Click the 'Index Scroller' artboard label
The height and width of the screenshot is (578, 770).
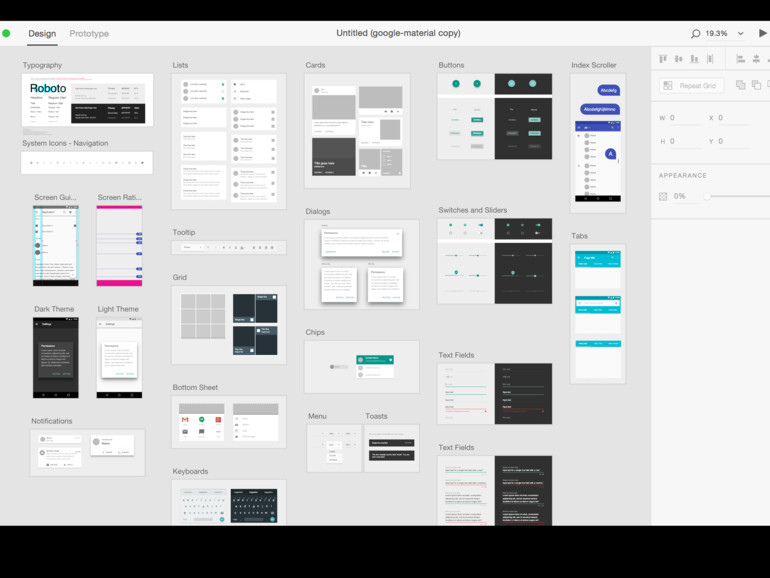coord(594,65)
